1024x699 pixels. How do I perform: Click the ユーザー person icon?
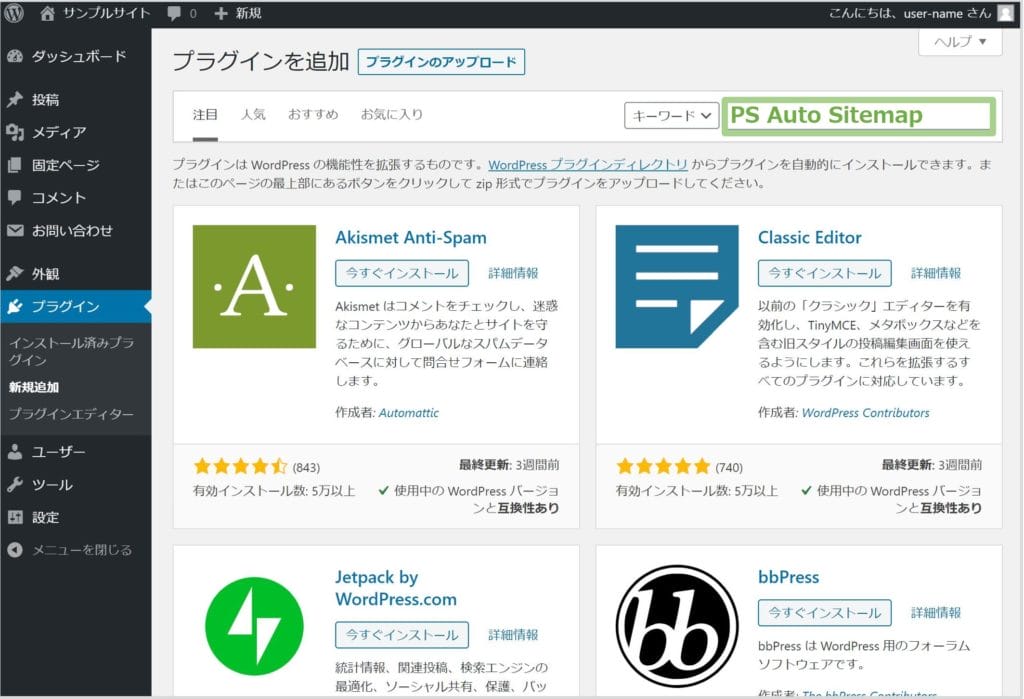pos(15,452)
